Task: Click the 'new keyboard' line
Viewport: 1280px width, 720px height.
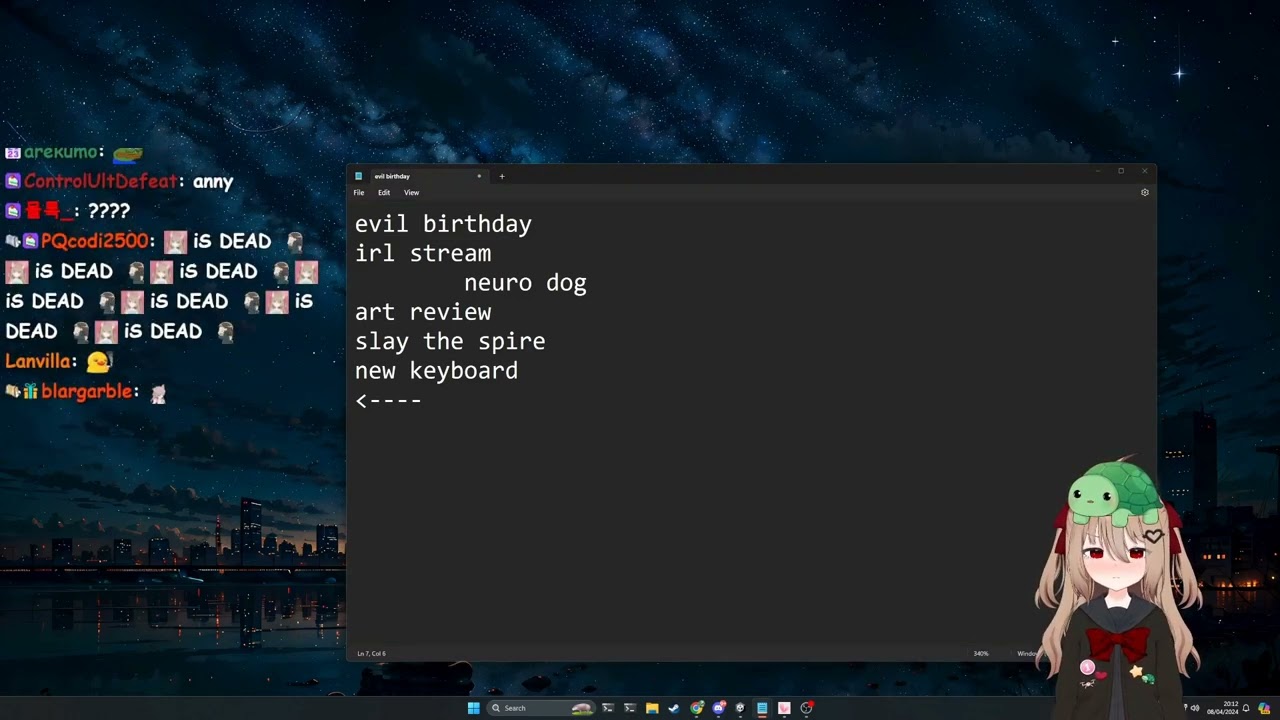Action: coord(436,371)
